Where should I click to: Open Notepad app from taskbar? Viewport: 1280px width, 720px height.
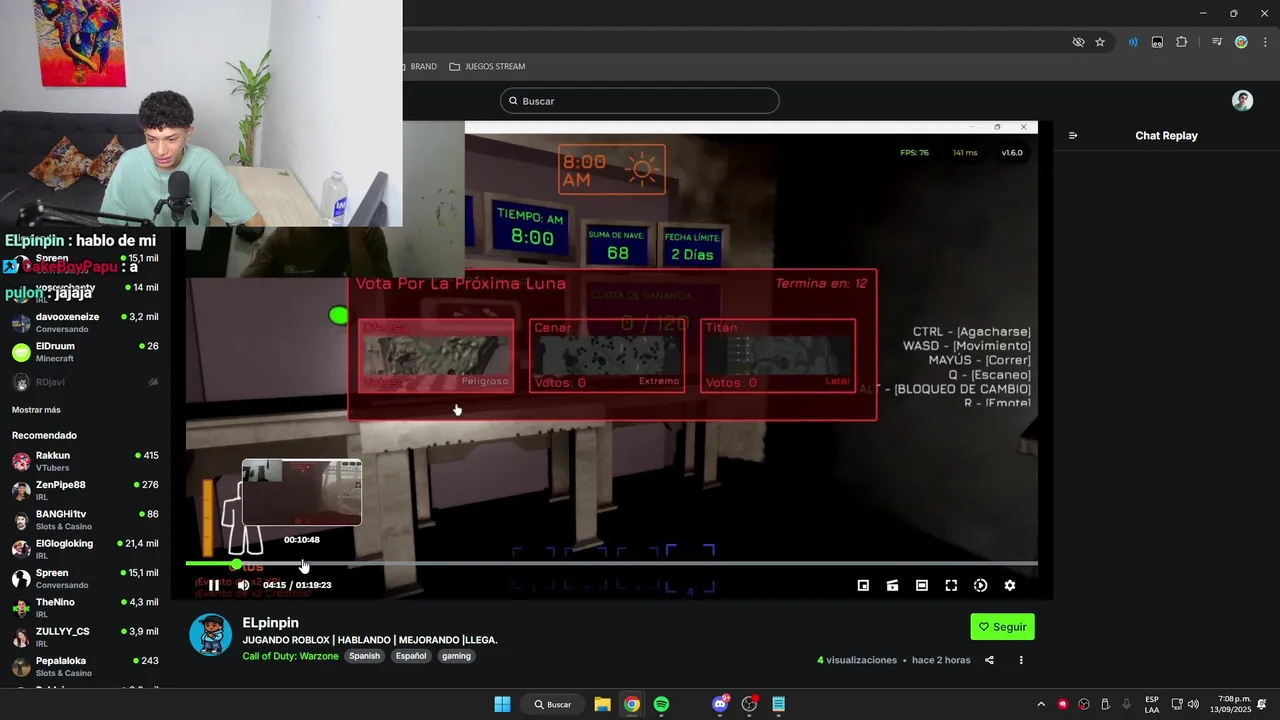pos(778,704)
